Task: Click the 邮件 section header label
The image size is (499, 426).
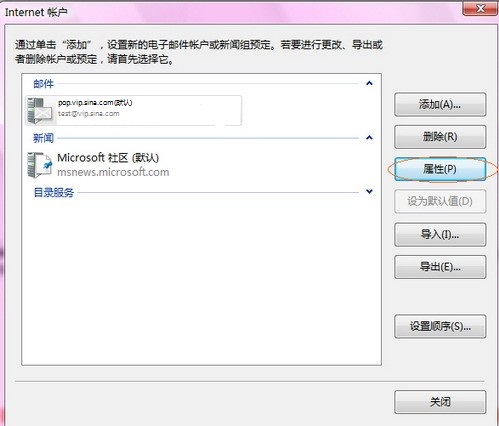Action: (43, 84)
